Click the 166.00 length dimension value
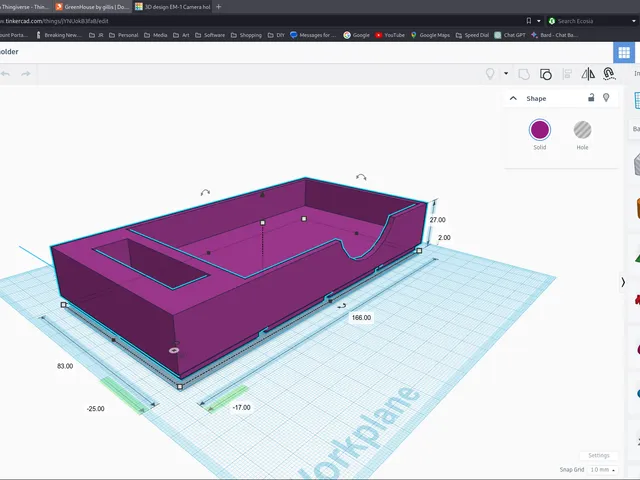This screenshot has height=480, width=640. [x=361, y=318]
